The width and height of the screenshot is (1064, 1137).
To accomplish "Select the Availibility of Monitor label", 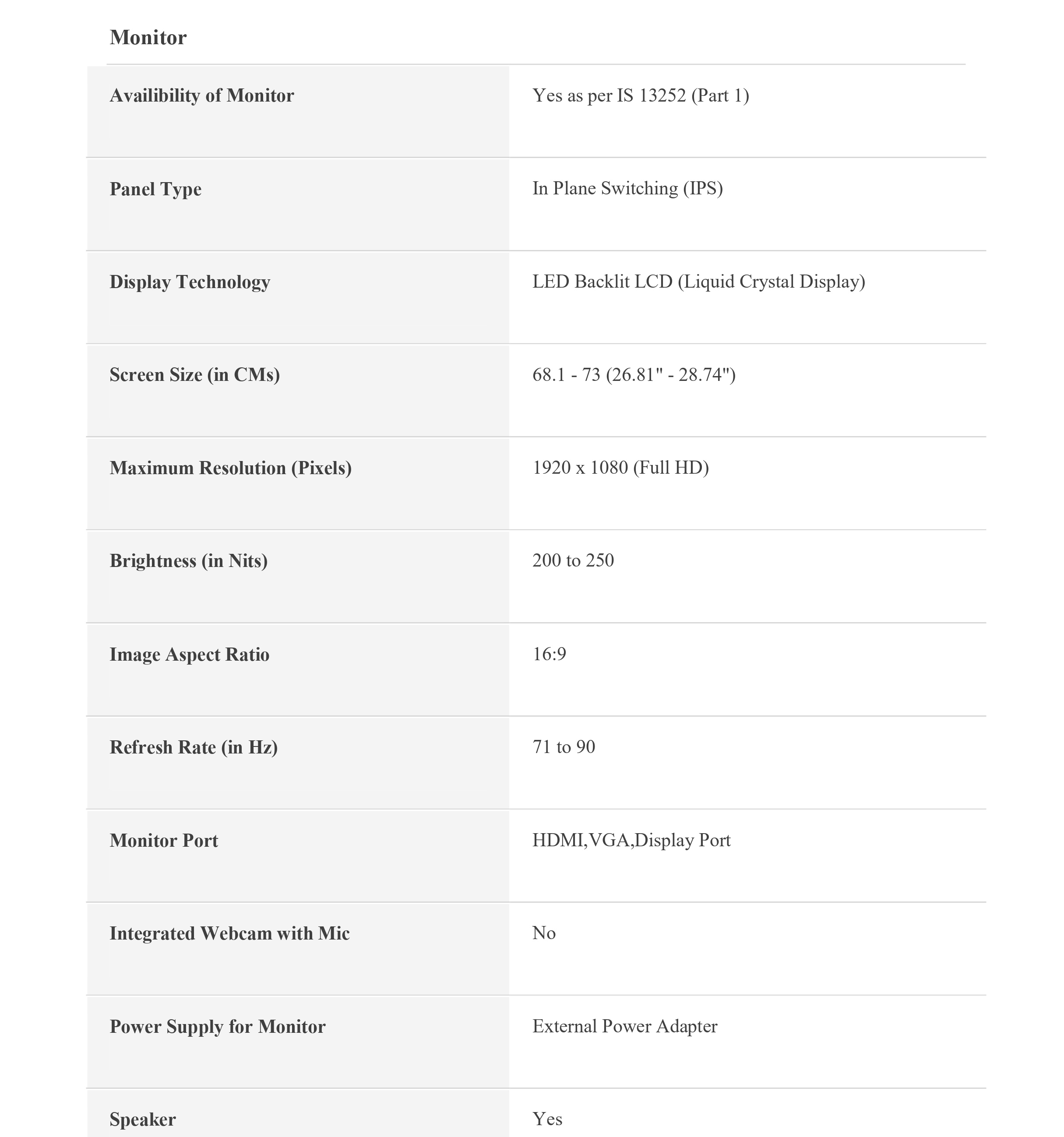I will pos(201,95).
